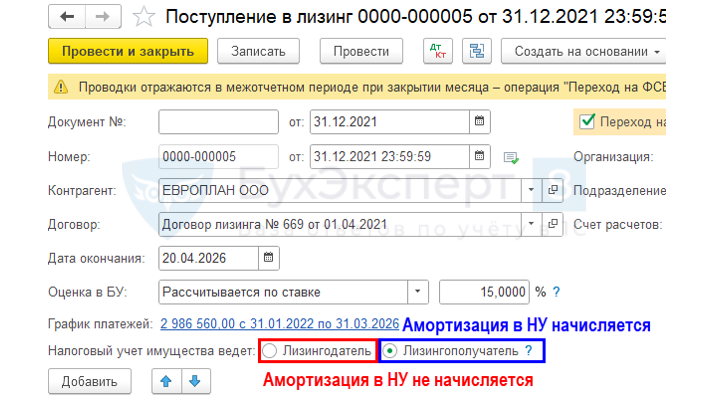This screenshot has height=399, width=709.
Task: Open help question mark near rate percent
Action: tap(557, 292)
